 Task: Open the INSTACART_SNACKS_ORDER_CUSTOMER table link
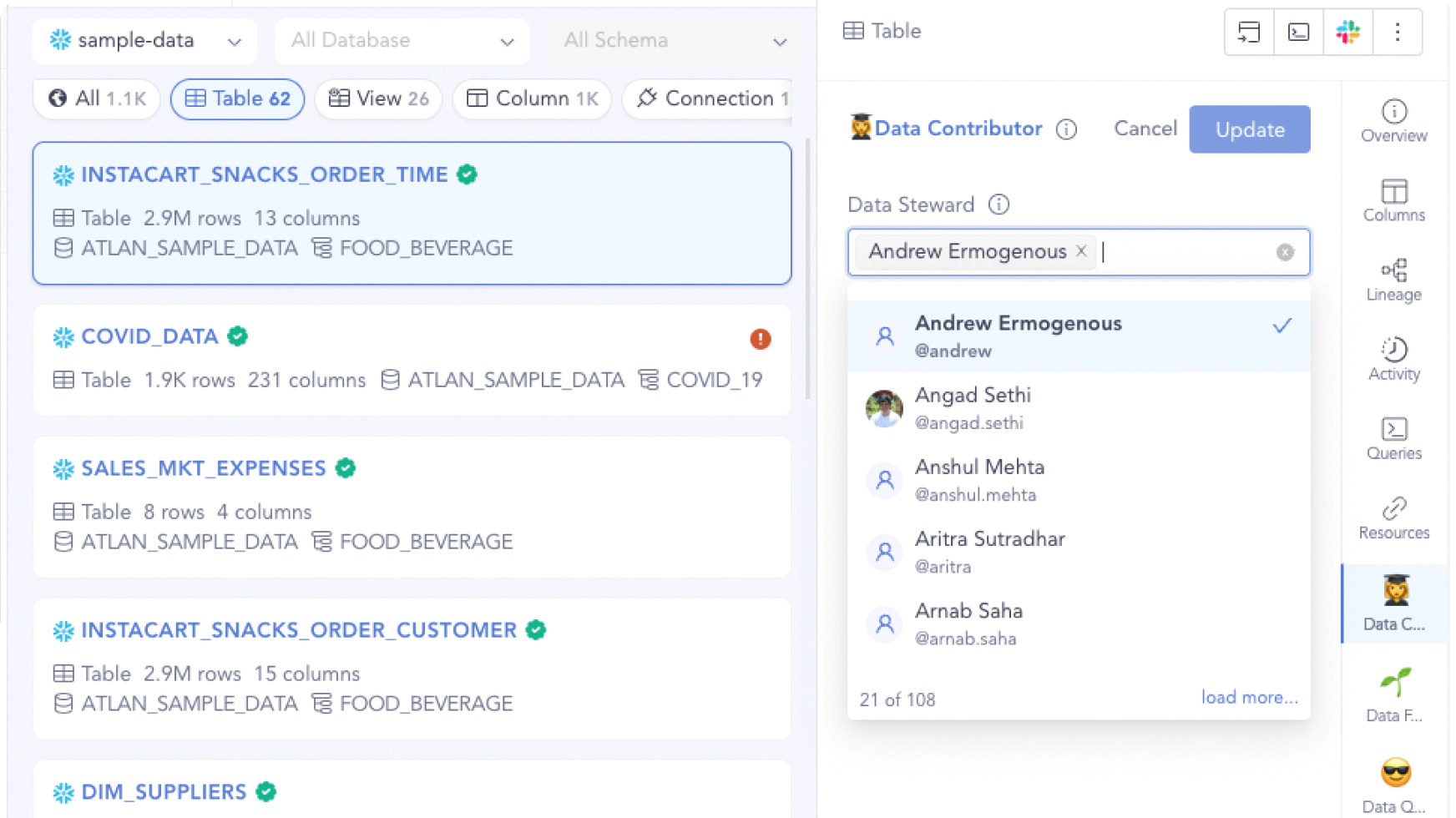click(x=299, y=630)
